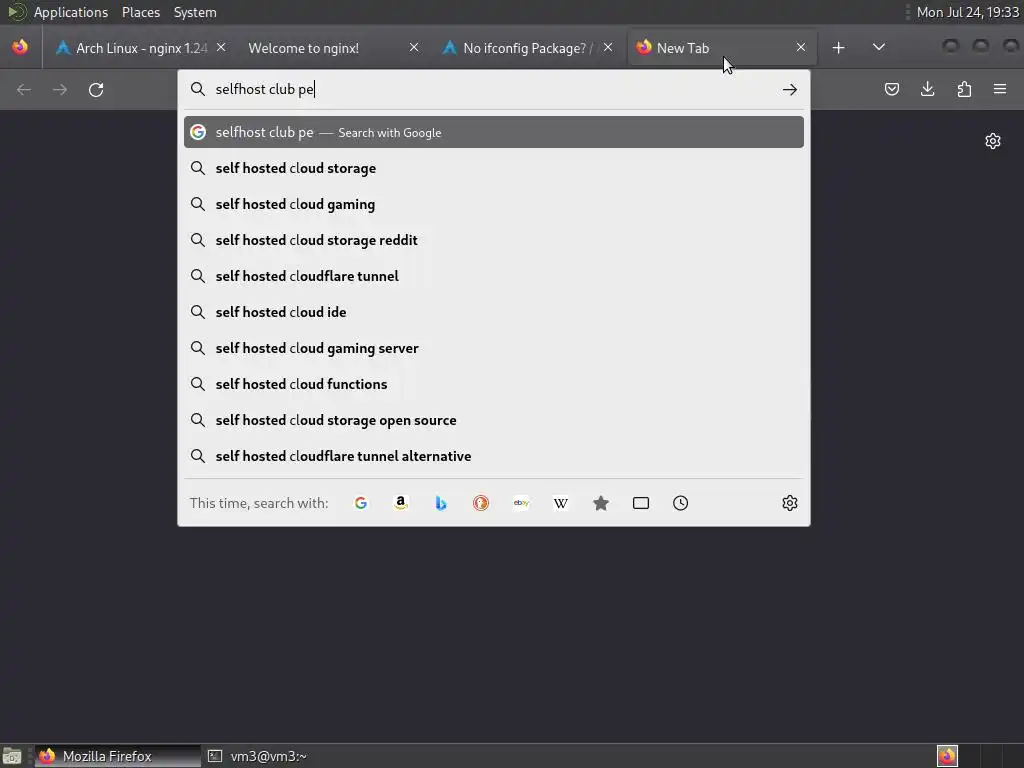Screen dimensions: 1024x768
Task: Expand the list all tabs chevron
Action: pyautogui.click(x=879, y=47)
